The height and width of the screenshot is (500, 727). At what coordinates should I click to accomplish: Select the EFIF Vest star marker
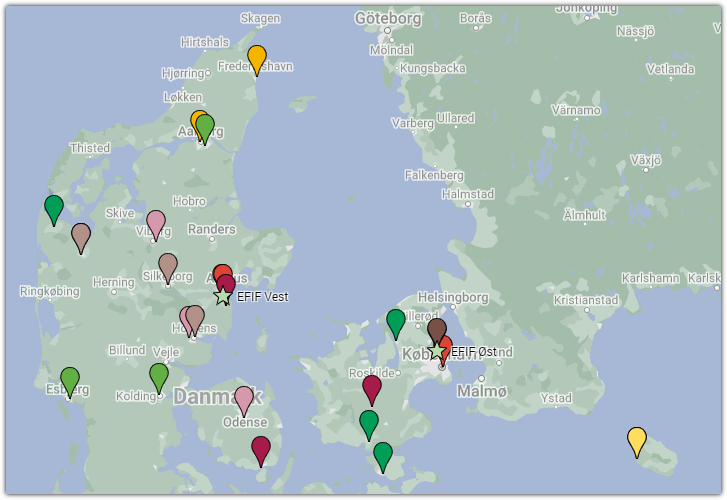tap(223, 297)
